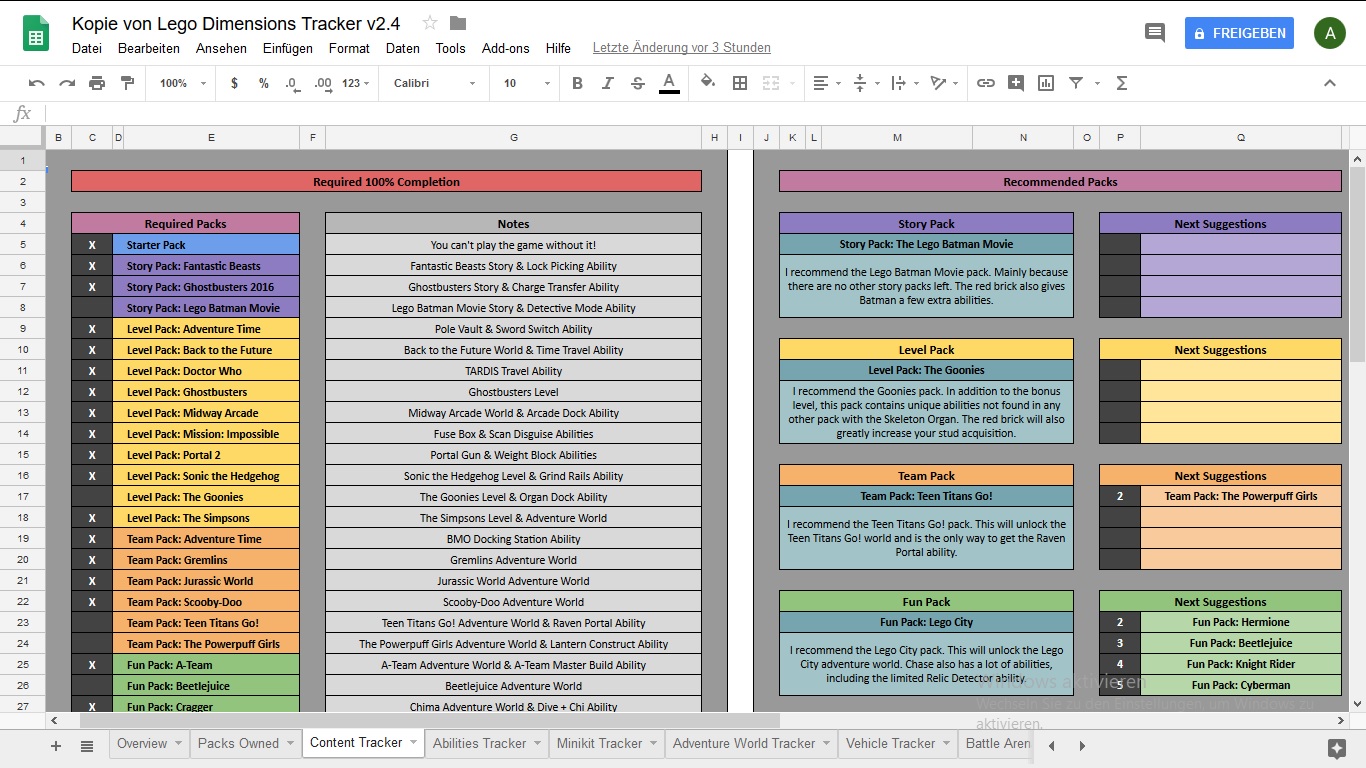Toggle X for Fun Pack: Beetlejuice
This screenshot has width=1366, height=768.
[x=92, y=686]
